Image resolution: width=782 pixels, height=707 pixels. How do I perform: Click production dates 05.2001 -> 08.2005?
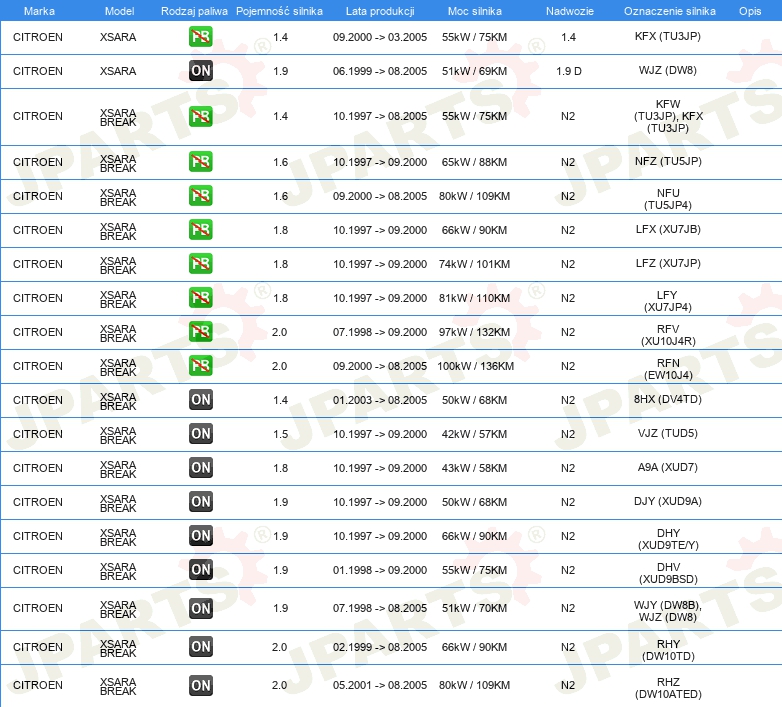tap(380, 685)
